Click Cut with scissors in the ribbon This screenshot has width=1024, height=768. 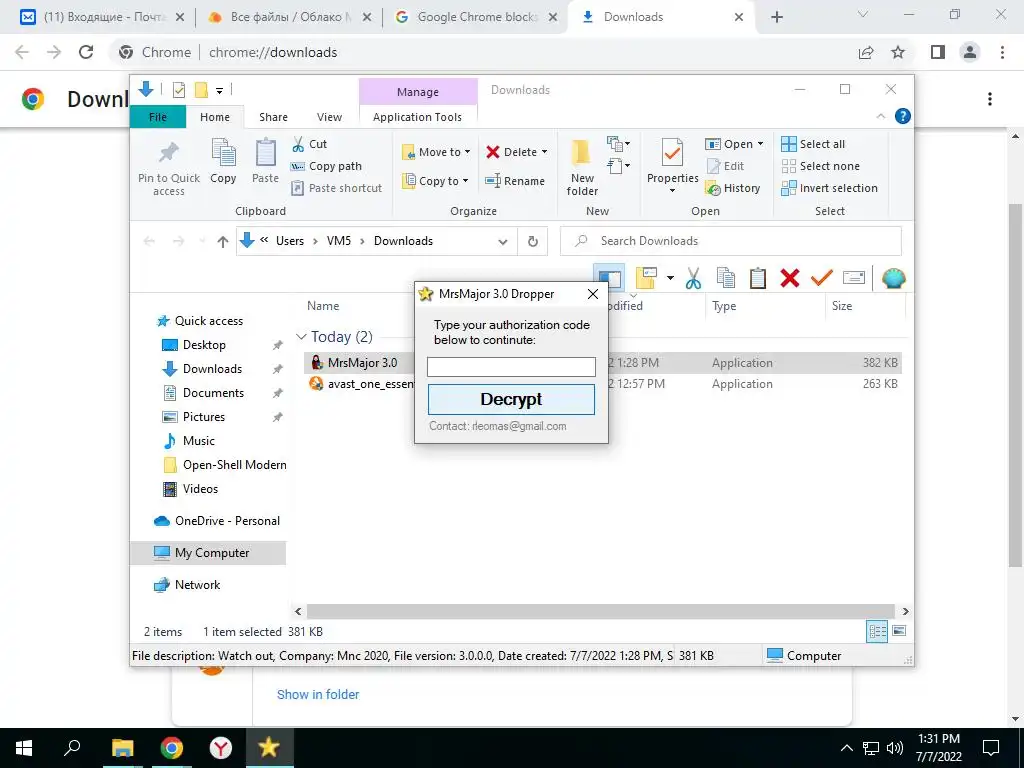(309, 144)
